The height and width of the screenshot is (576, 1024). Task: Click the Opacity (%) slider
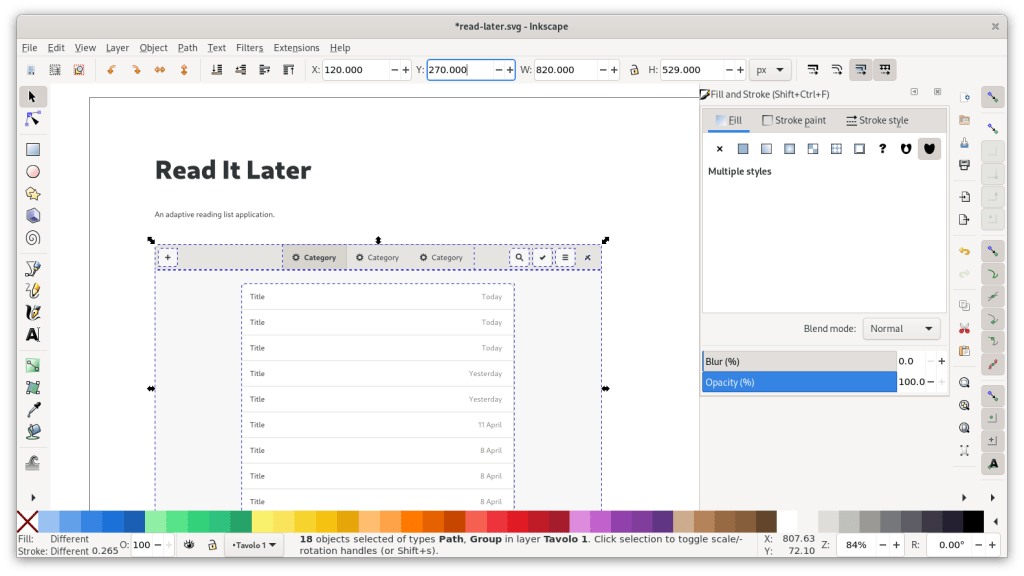point(799,382)
